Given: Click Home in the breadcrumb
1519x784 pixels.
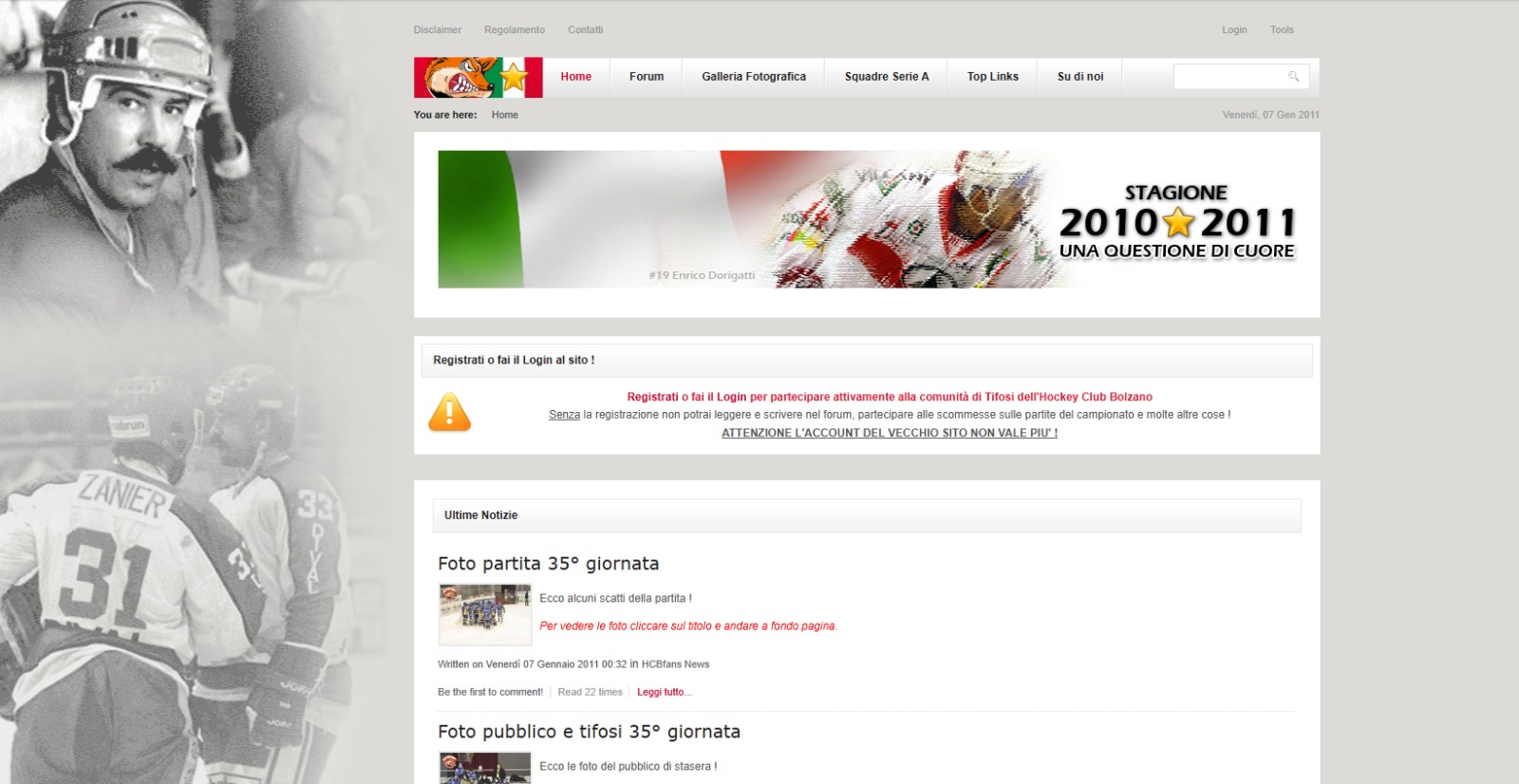Looking at the screenshot, I should tap(505, 115).
